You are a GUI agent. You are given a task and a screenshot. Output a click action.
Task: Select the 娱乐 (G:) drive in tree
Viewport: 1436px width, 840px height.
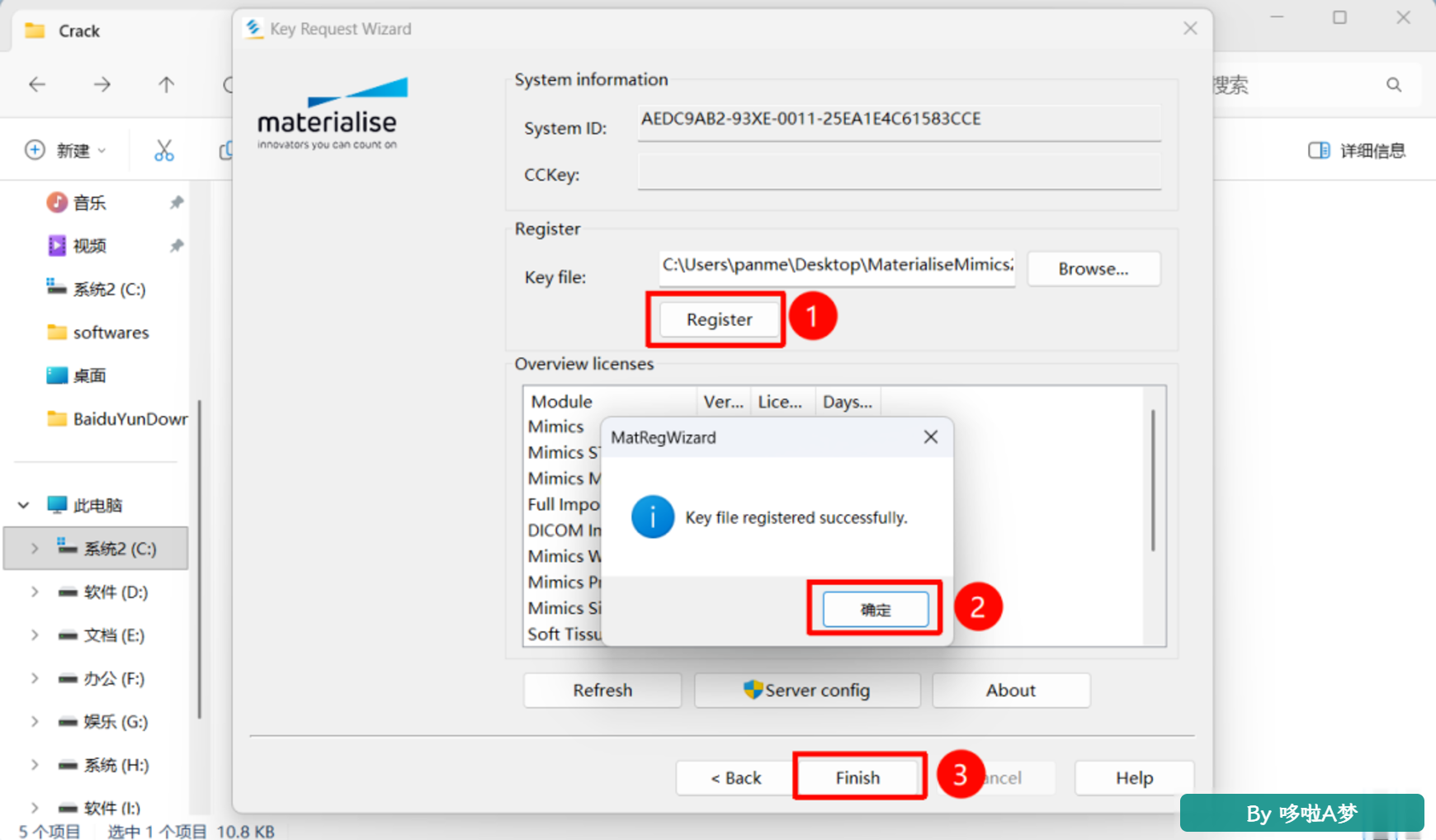tap(102, 721)
